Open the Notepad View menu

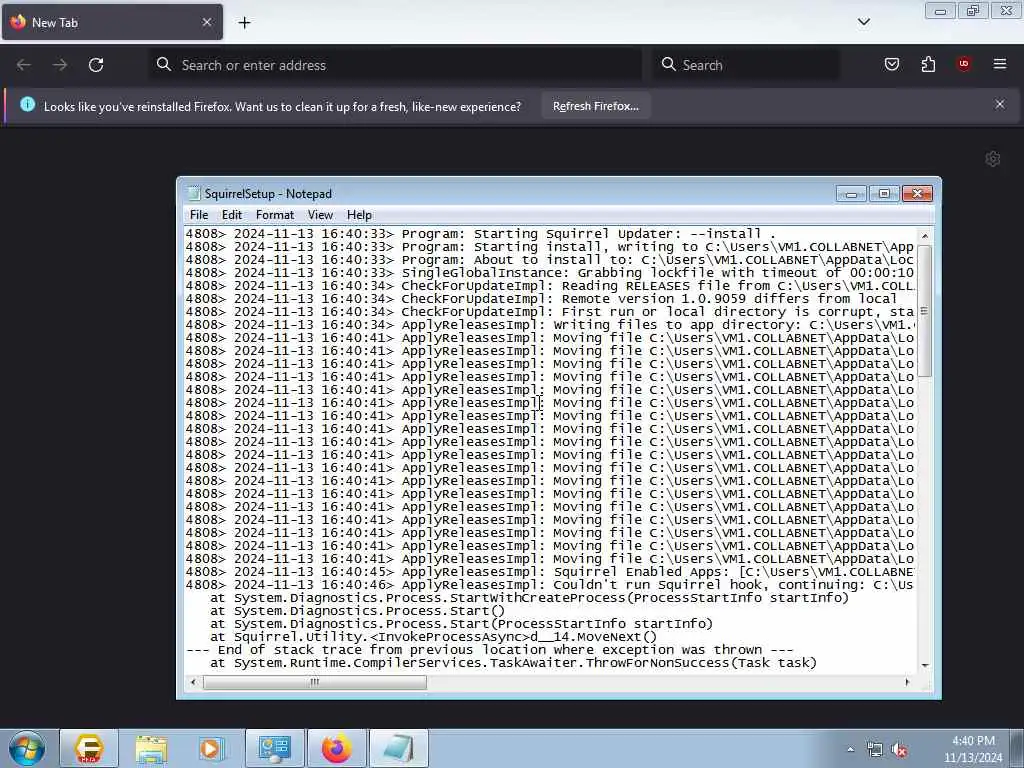tap(320, 215)
